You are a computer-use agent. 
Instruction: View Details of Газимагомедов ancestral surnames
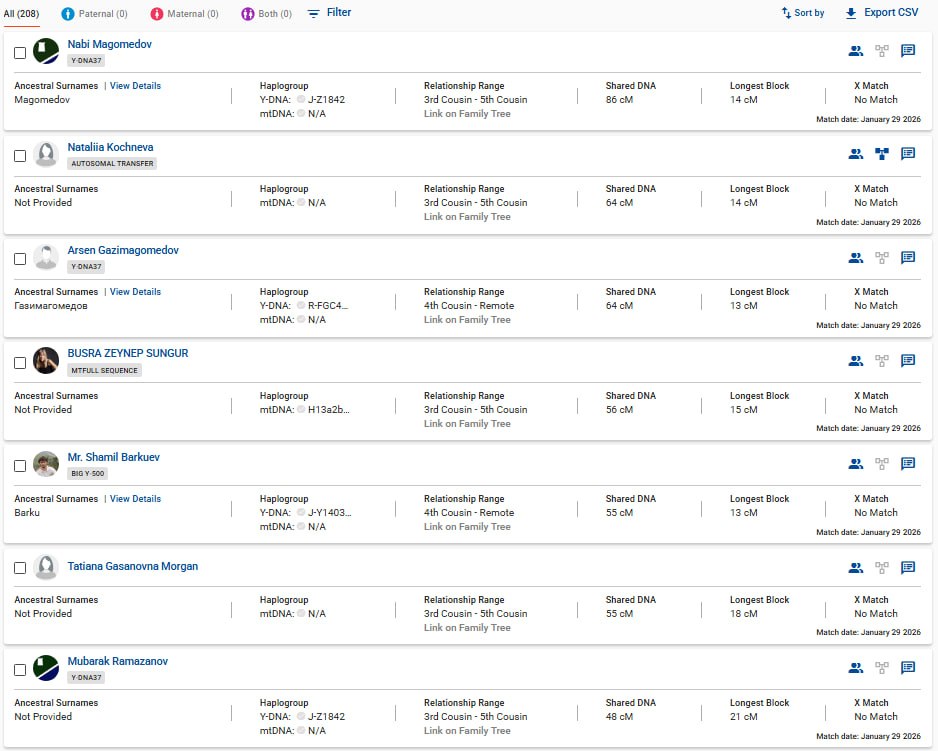pyautogui.click(x=135, y=291)
